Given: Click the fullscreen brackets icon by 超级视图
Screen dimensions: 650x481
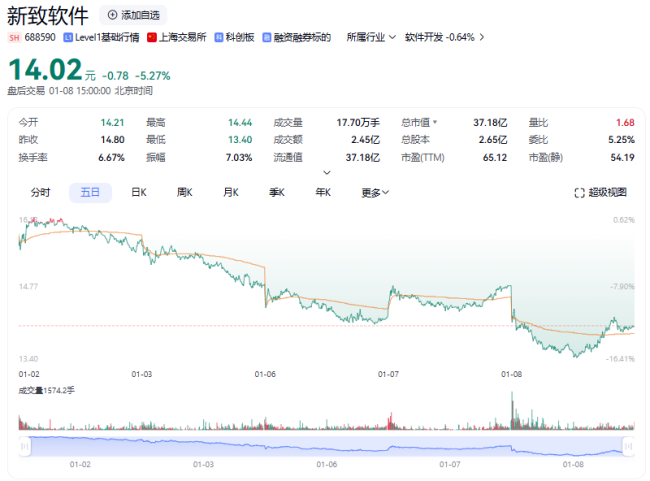Looking at the screenshot, I should click(579, 193).
